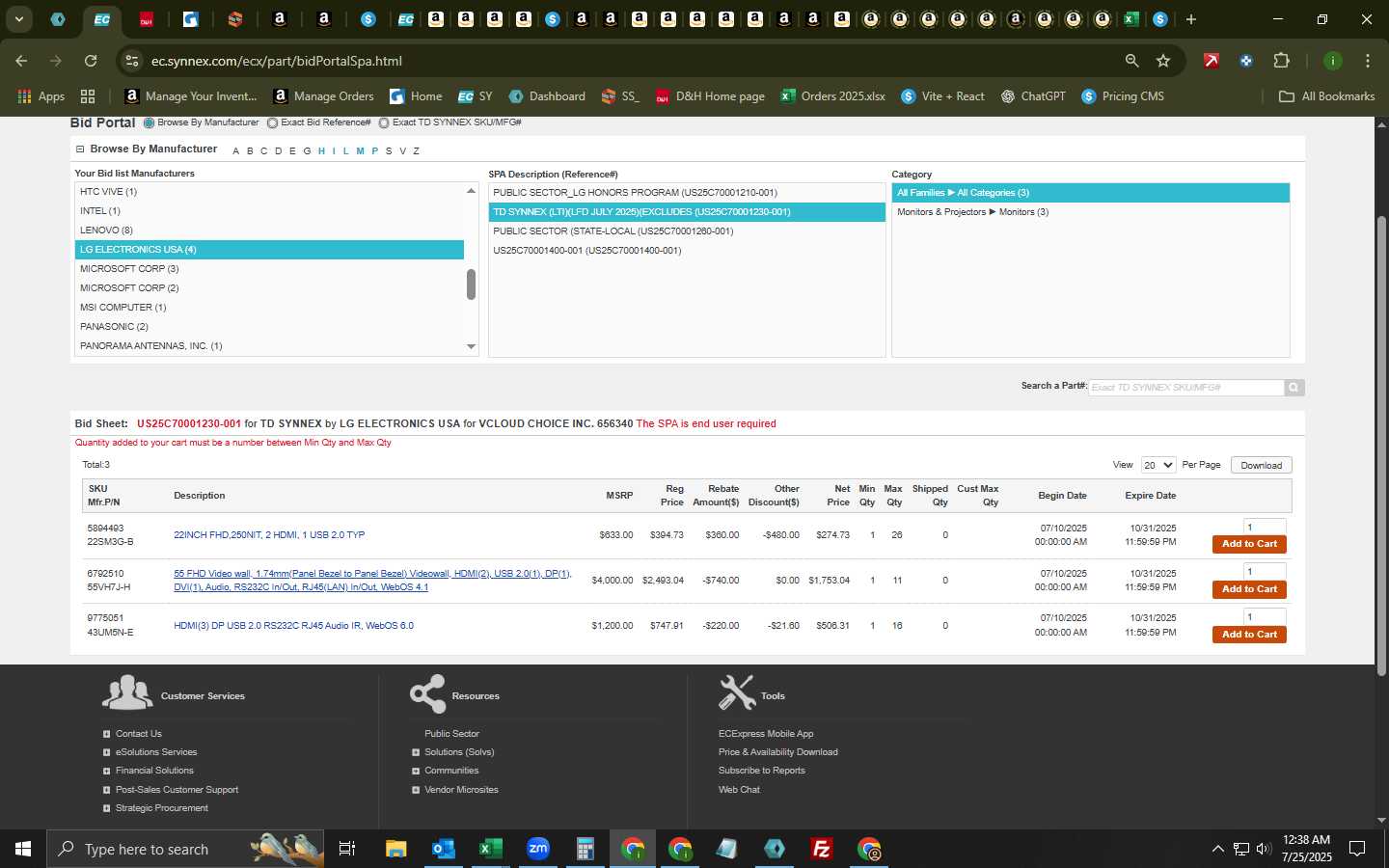This screenshot has height=868, width=1389.
Task: Click quantity field for SKU 5894493
Action: (1265, 528)
